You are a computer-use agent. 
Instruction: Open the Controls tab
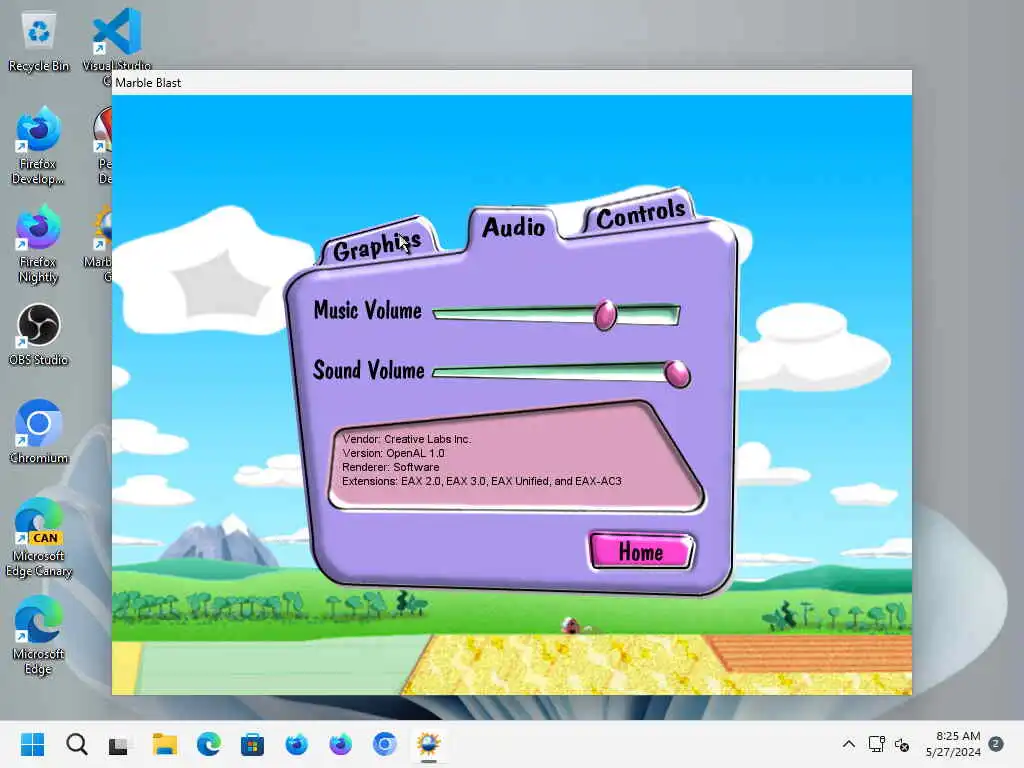pyautogui.click(x=641, y=214)
